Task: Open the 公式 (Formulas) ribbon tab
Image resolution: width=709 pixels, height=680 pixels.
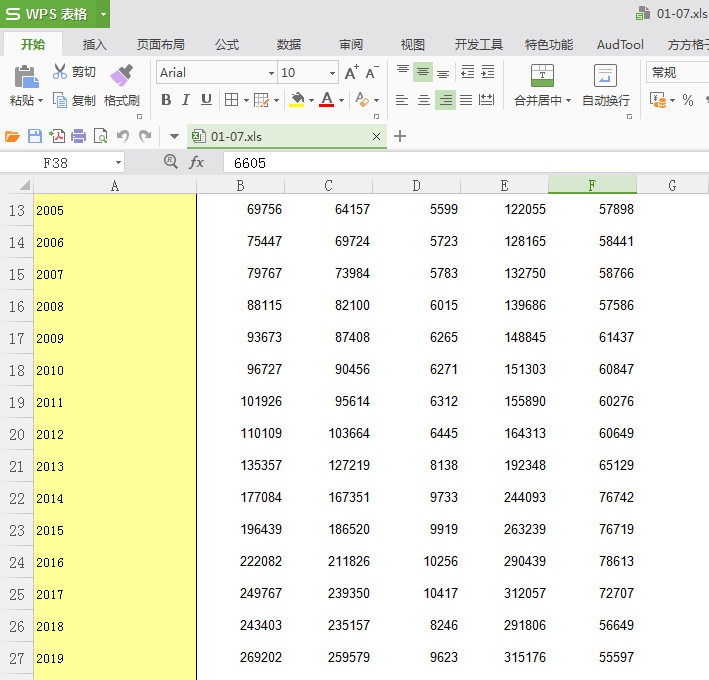Action: pyautogui.click(x=227, y=44)
